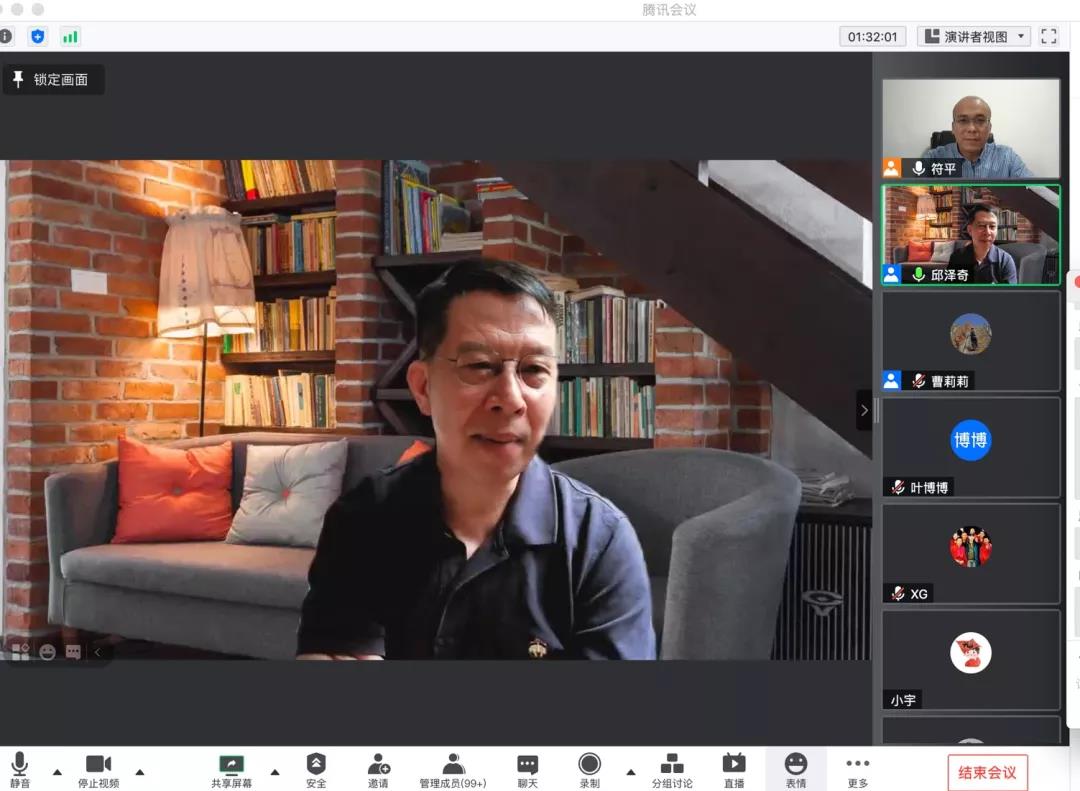This screenshot has height=791, width=1080.
Task: Open Manage Members (管理成员) panel
Action: [x=453, y=765]
